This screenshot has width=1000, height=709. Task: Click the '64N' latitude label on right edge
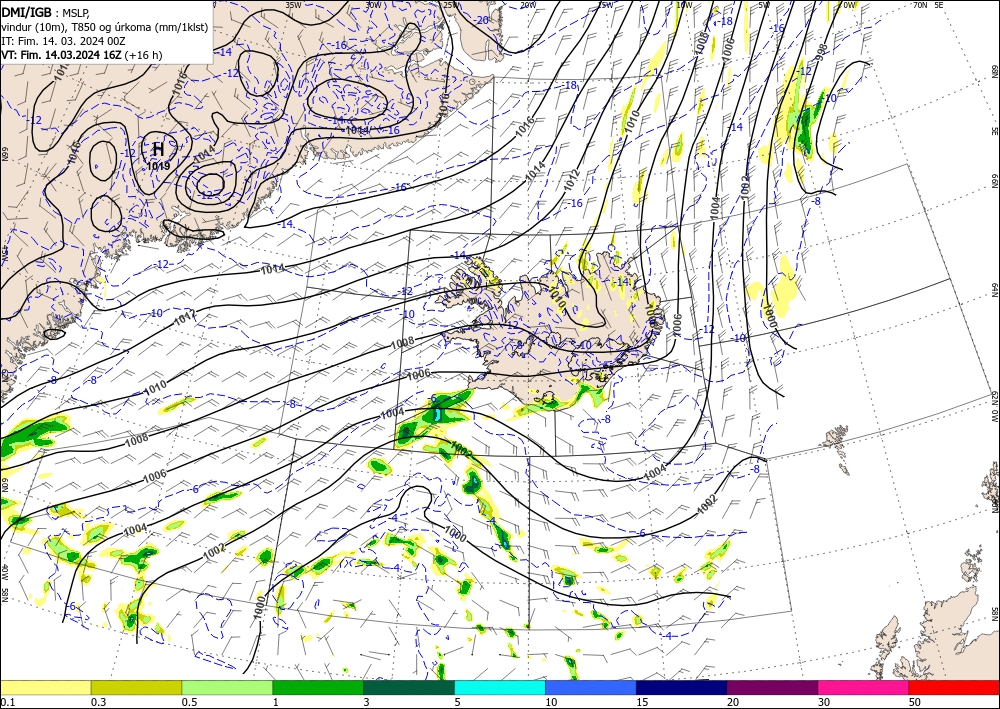[x=994, y=289]
